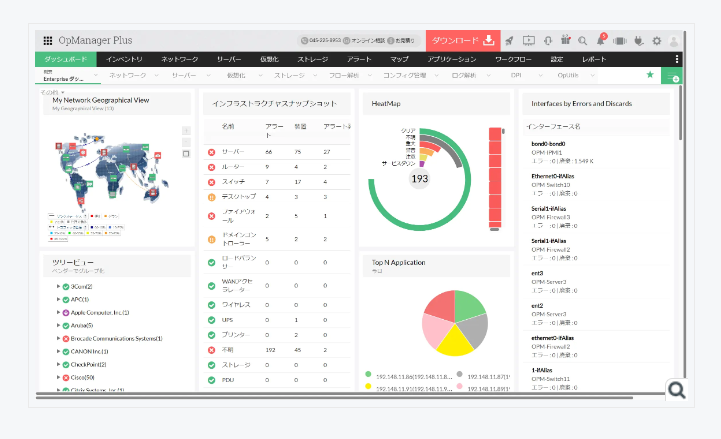Image resolution: width=721 pixels, height=439 pixels.
Task: Zoom out on the geographical map
Action: [x=186, y=142]
